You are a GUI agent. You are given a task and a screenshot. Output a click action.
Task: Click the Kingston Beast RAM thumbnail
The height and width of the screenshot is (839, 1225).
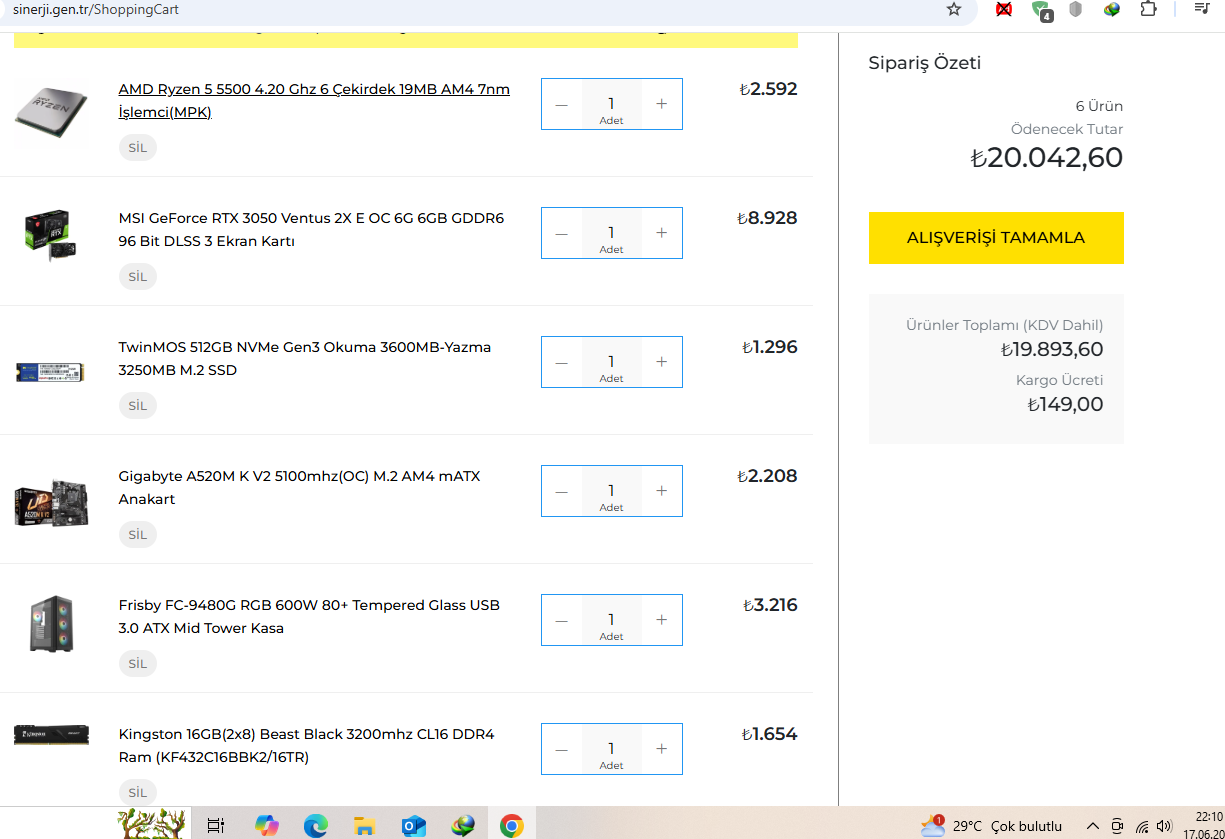(51, 735)
